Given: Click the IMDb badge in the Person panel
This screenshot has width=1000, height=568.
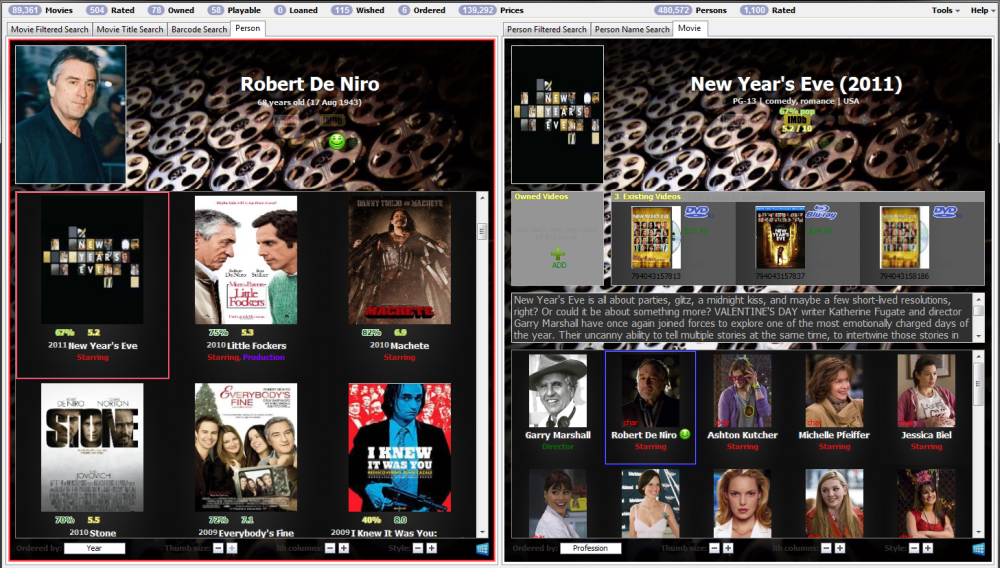Looking at the screenshot, I should pyautogui.click(x=331, y=120).
